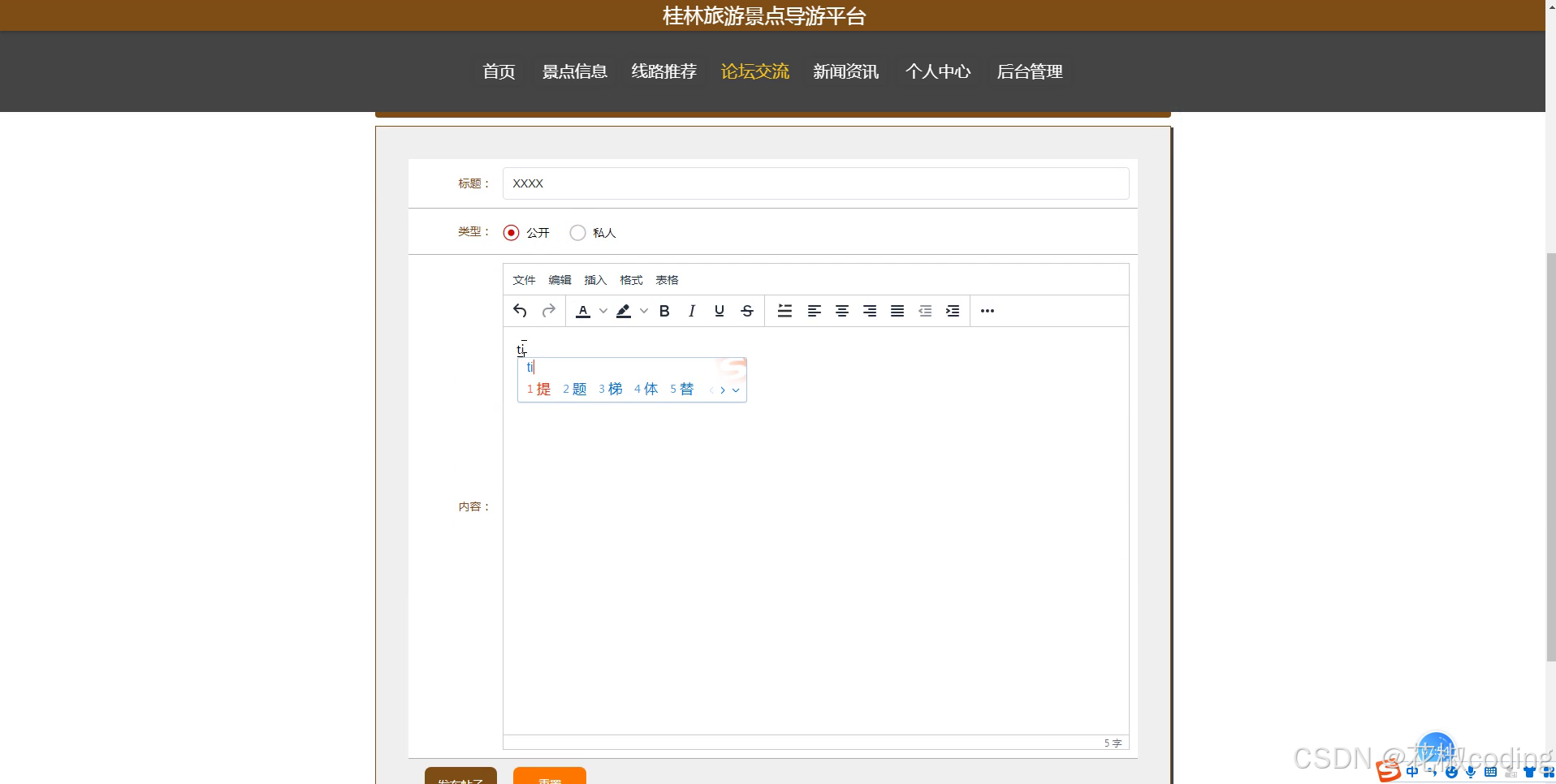
Task: Toggle Chinese/English input on the Sogou bar
Action: [1411, 772]
